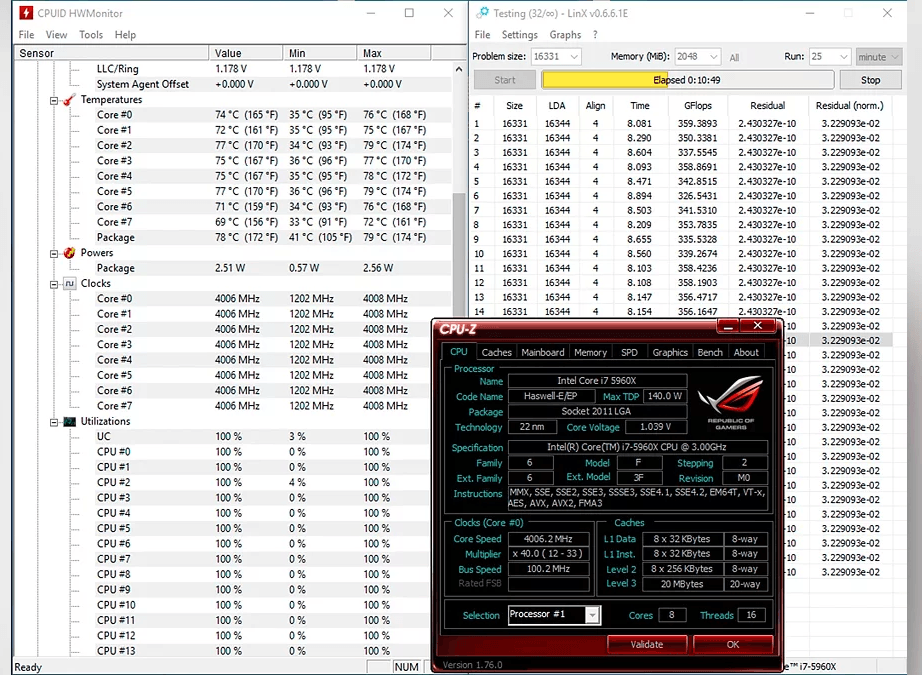Collapse the Temperatures tree node
The image size is (922, 675).
54,100
